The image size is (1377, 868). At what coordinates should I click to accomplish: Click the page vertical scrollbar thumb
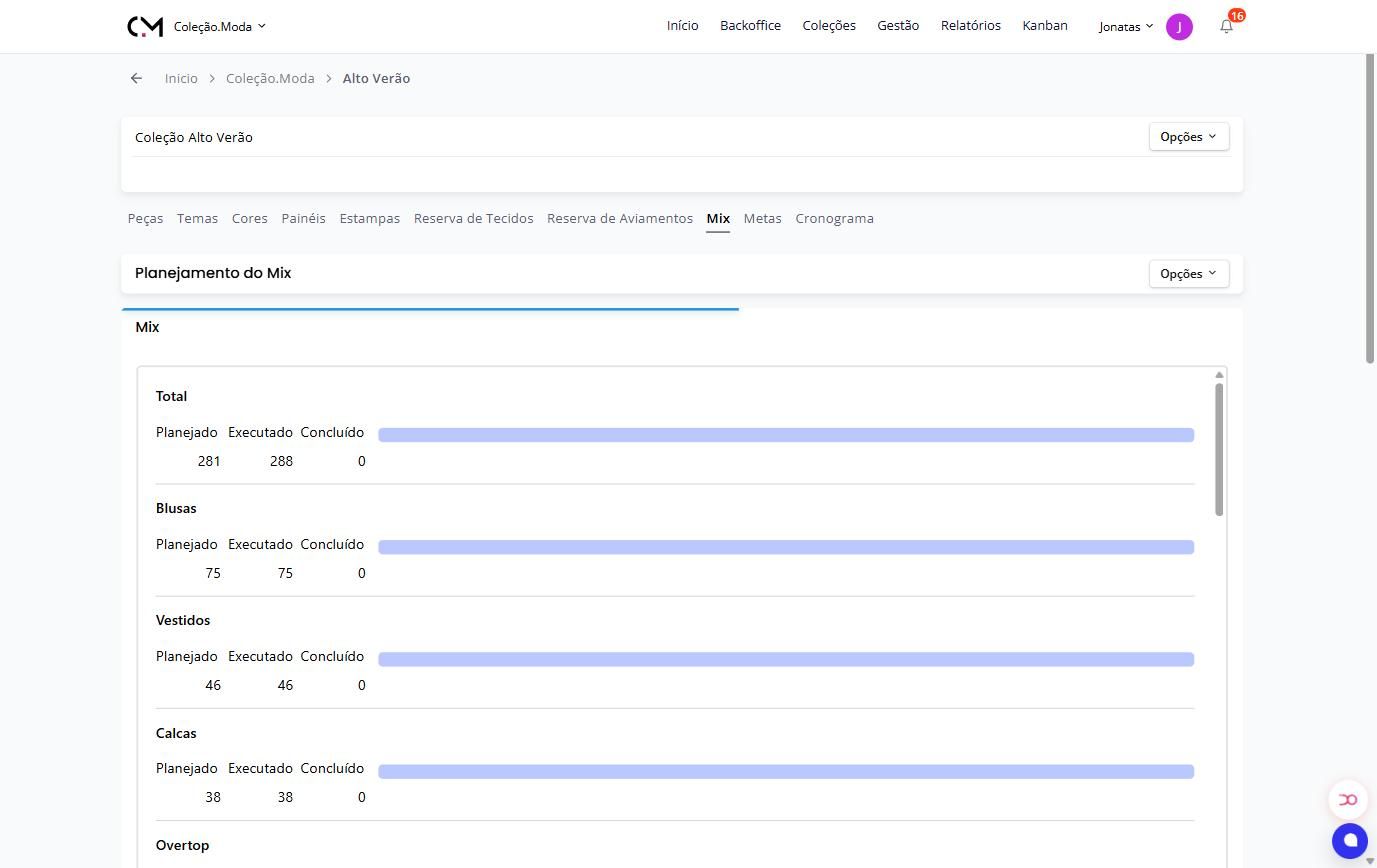pyautogui.click(x=1371, y=210)
